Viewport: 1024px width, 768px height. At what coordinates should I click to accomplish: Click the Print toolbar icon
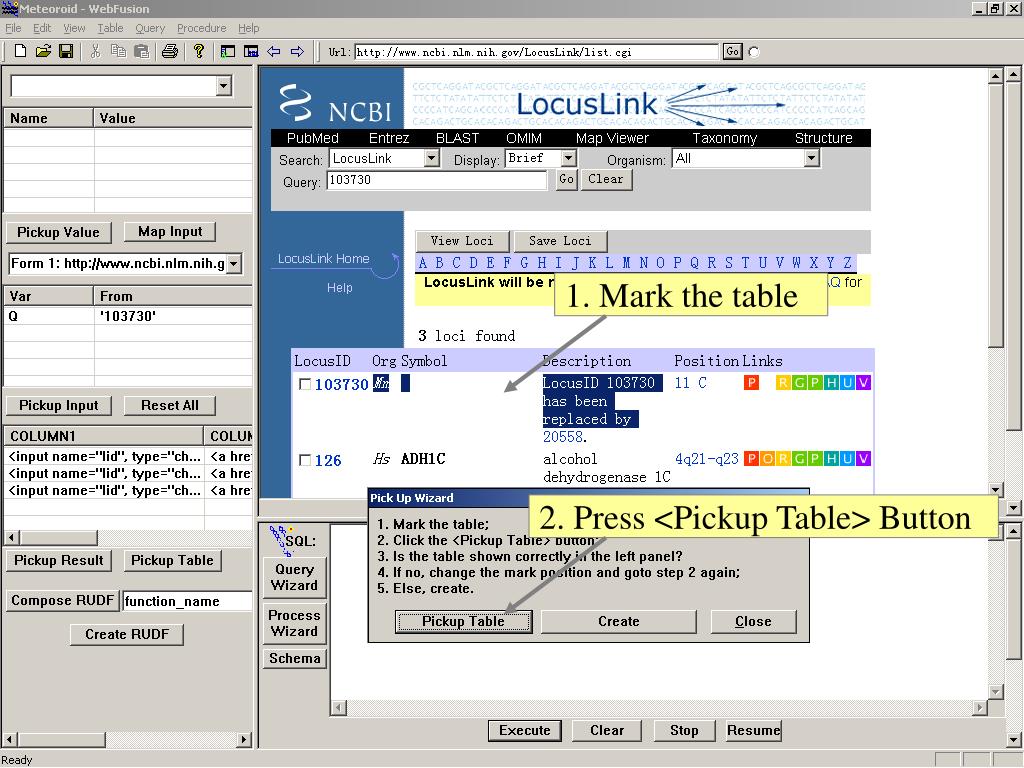[170, 51]
